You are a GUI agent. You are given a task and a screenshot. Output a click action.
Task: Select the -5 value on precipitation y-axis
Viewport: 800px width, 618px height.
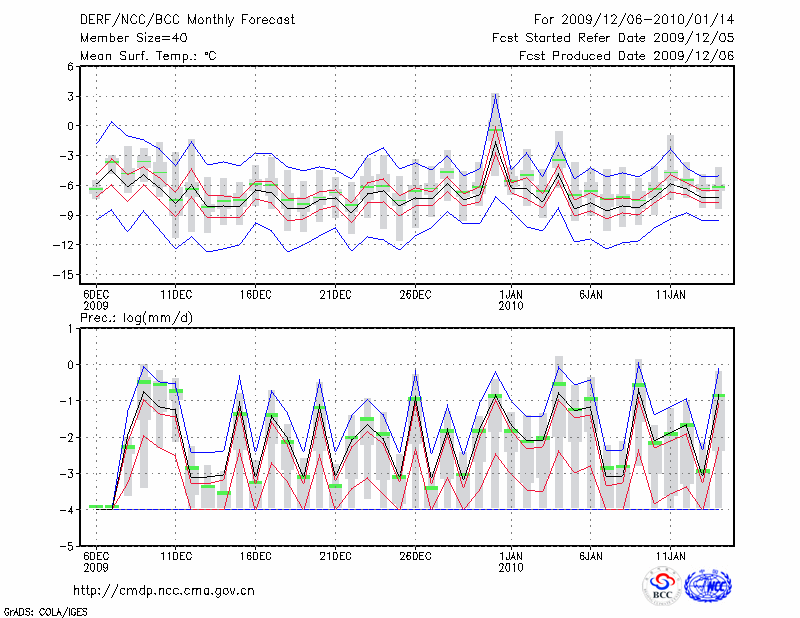pyautogui.click(x=68, y=547)
